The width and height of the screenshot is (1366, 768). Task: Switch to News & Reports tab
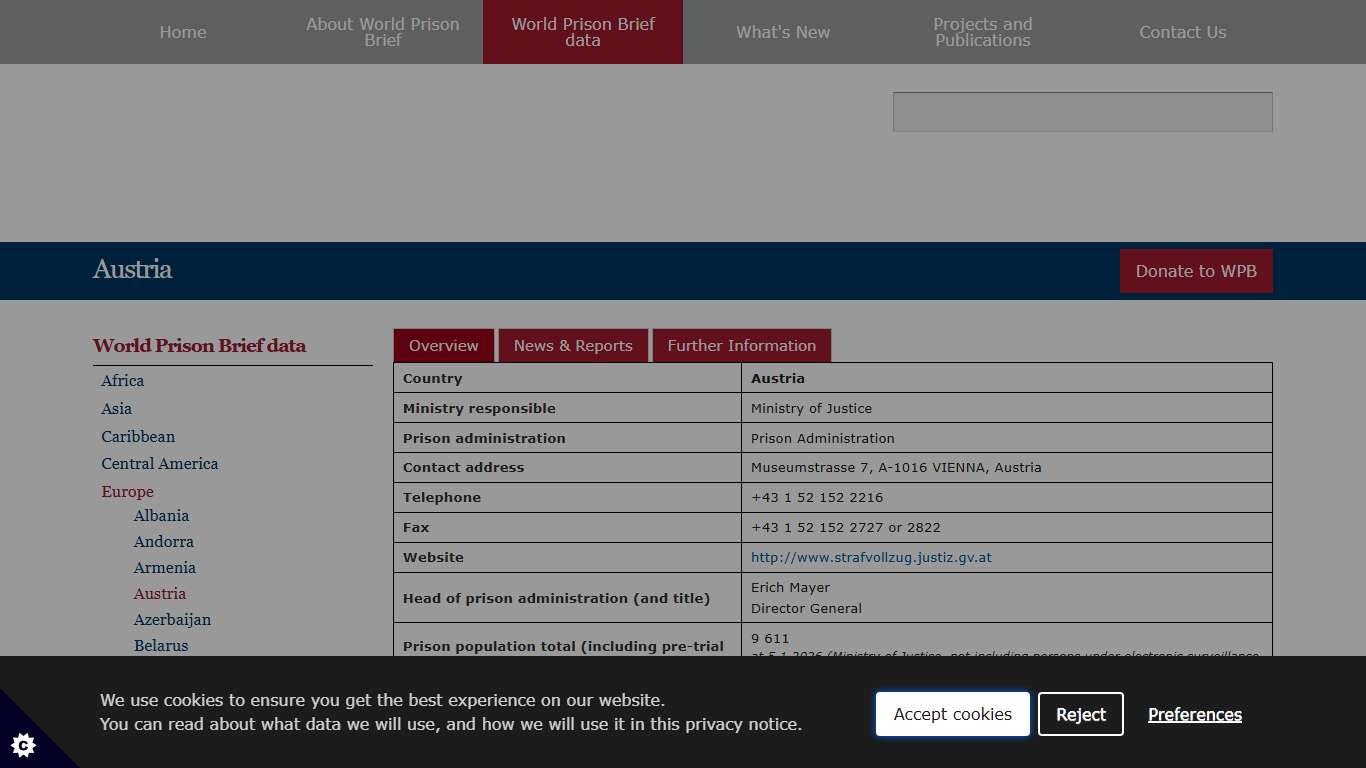tap(573, 346)
